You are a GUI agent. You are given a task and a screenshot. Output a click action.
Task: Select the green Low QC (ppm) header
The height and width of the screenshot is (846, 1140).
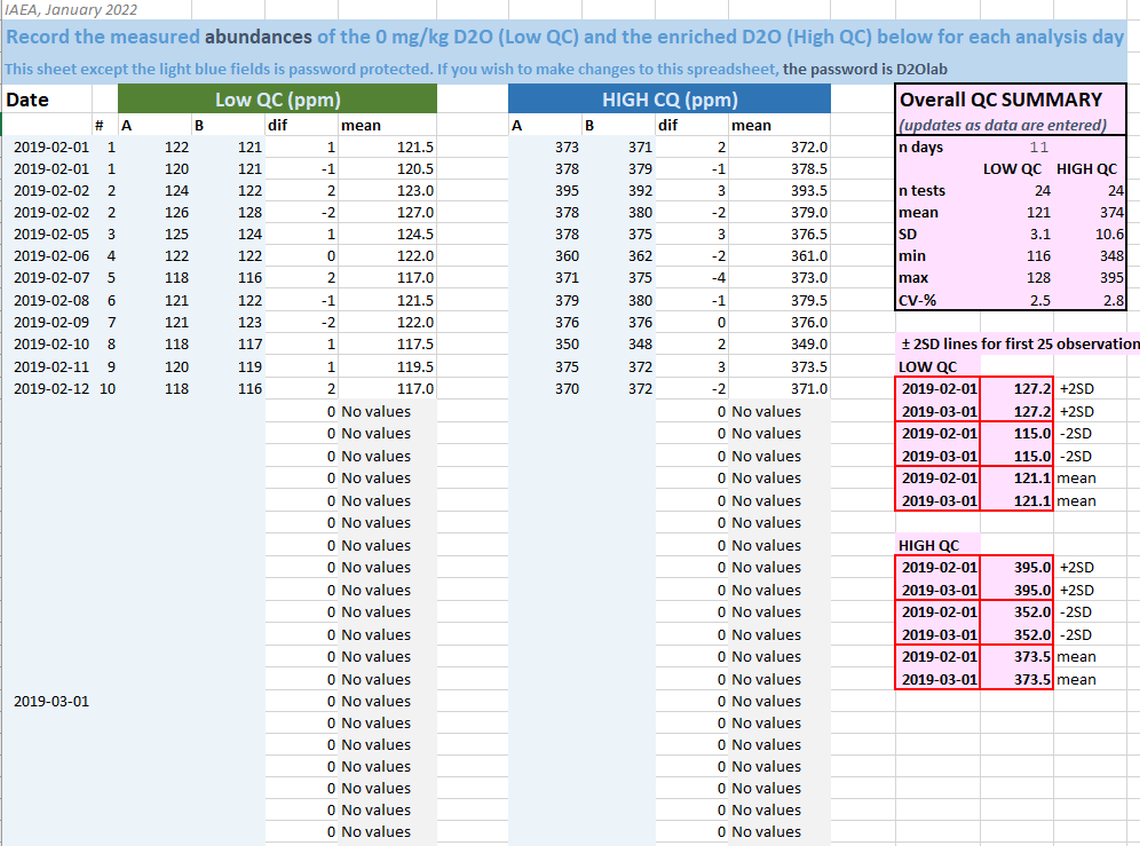[277, 99]
